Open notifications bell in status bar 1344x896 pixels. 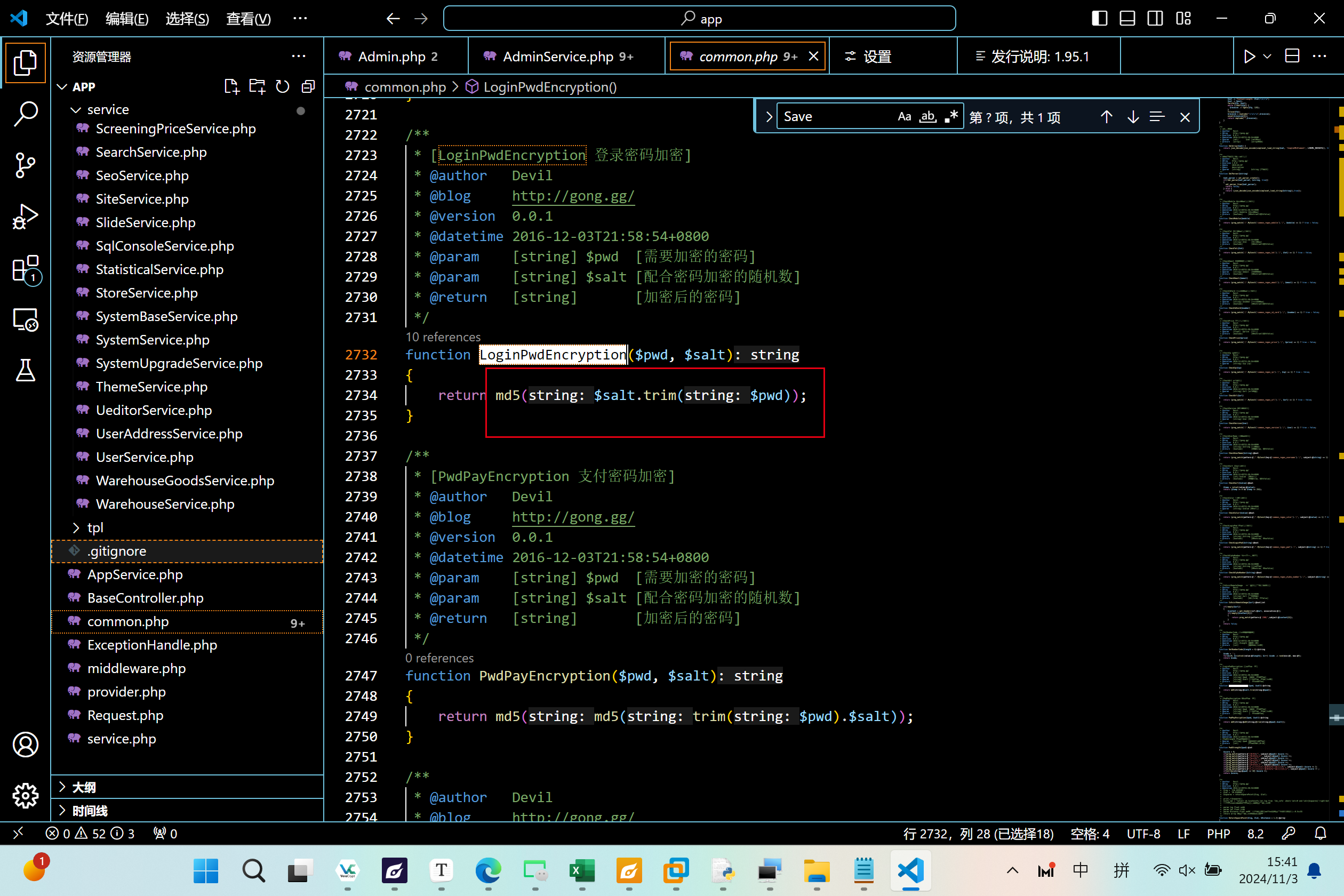[1320, 834]
